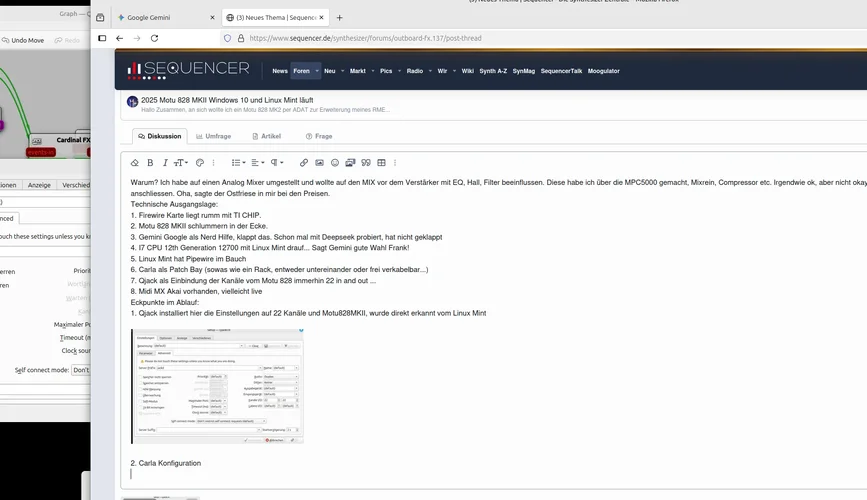Viewport: 867px width, 500px height.
Task: Click Redo in the Graph window toolbar
Action: 67,40
